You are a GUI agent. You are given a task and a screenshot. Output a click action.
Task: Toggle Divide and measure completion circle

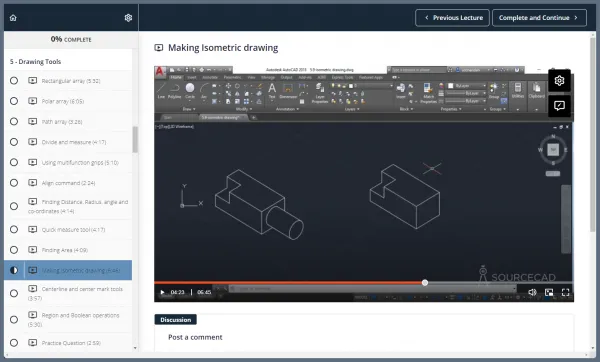tap(14, 142)
